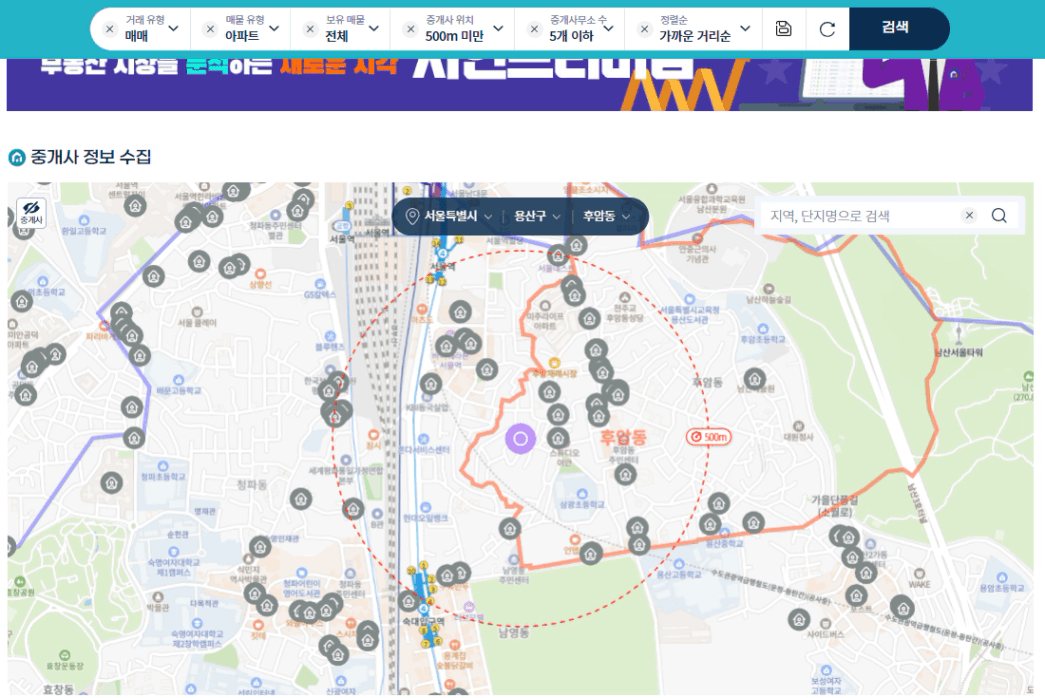
Task: Select broker marker right of orange 연웰 icon
Action: (590, 553)
